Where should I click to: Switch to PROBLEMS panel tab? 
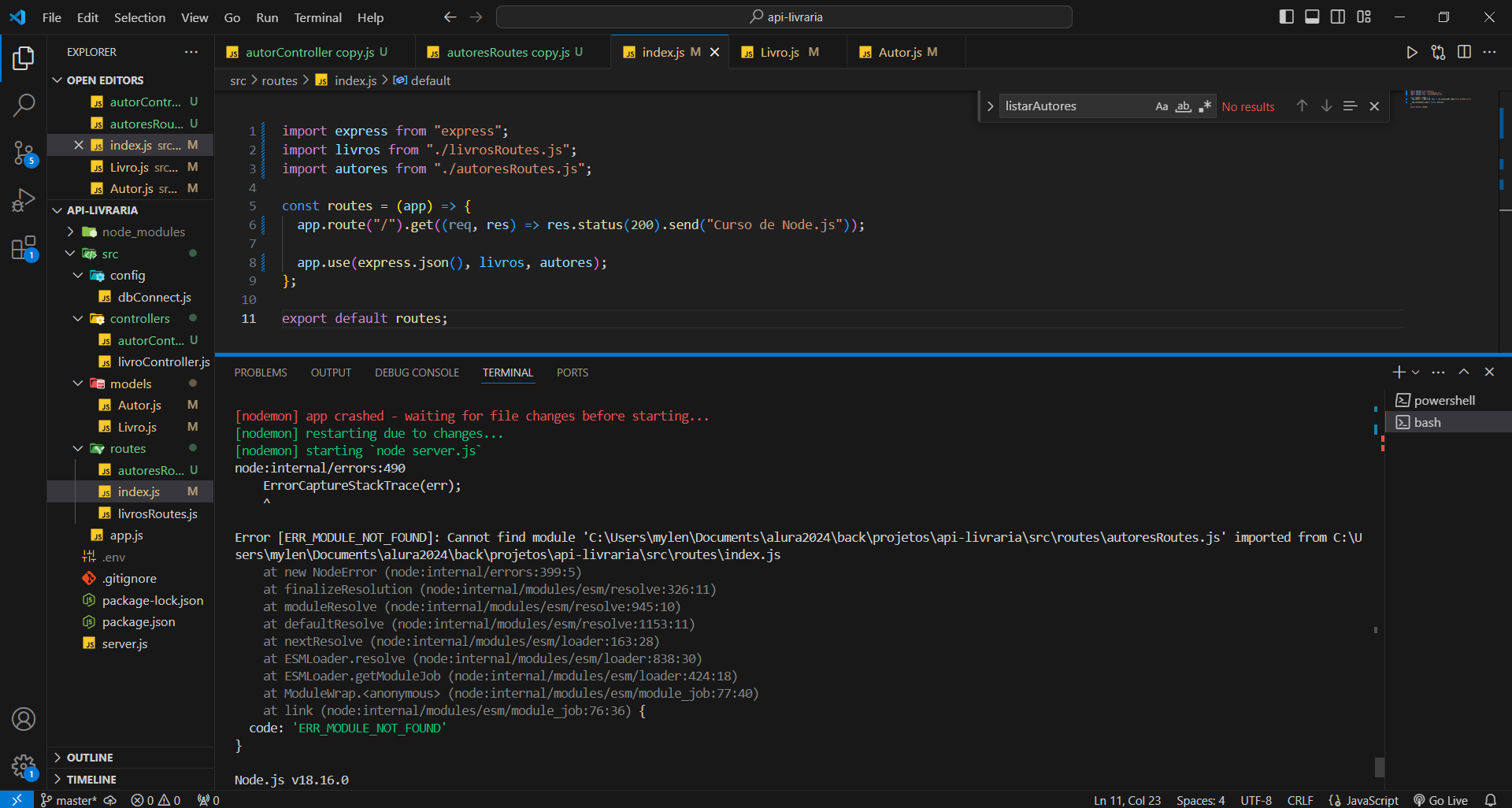[261, 372]
